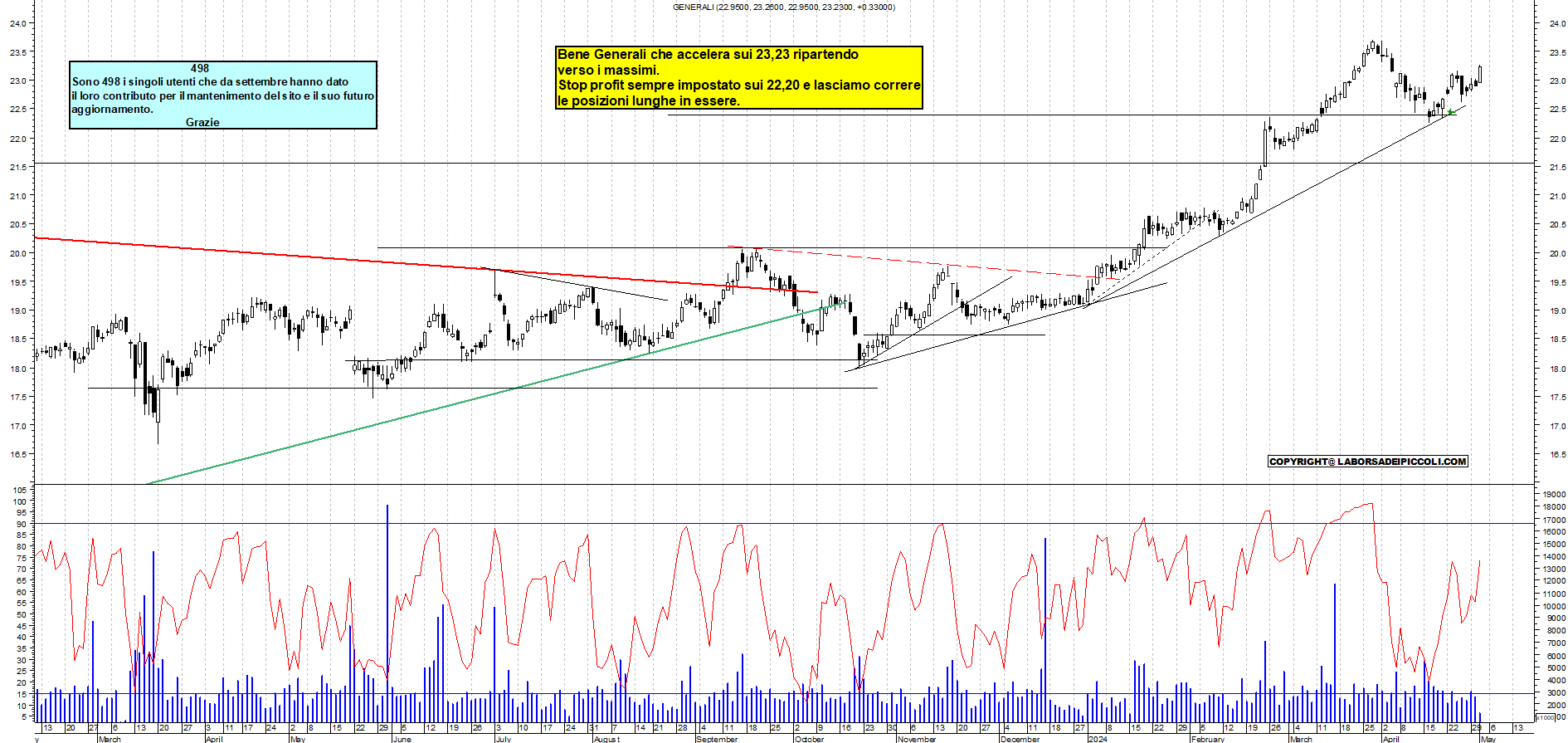Click the 'Stop profit sempre impostato sui 22,20' line
This screenshot has width=1568, height=743.
pos(739,85)
